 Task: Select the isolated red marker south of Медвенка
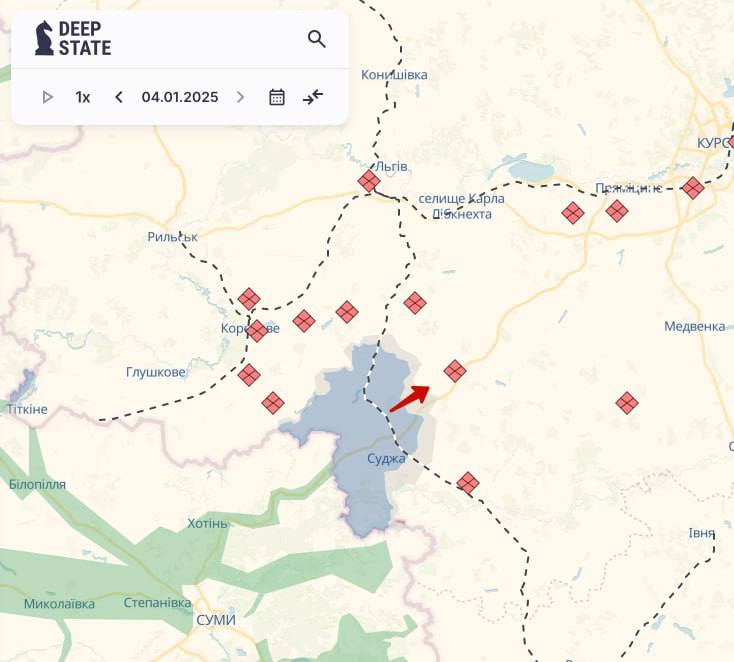pos(627,403)
